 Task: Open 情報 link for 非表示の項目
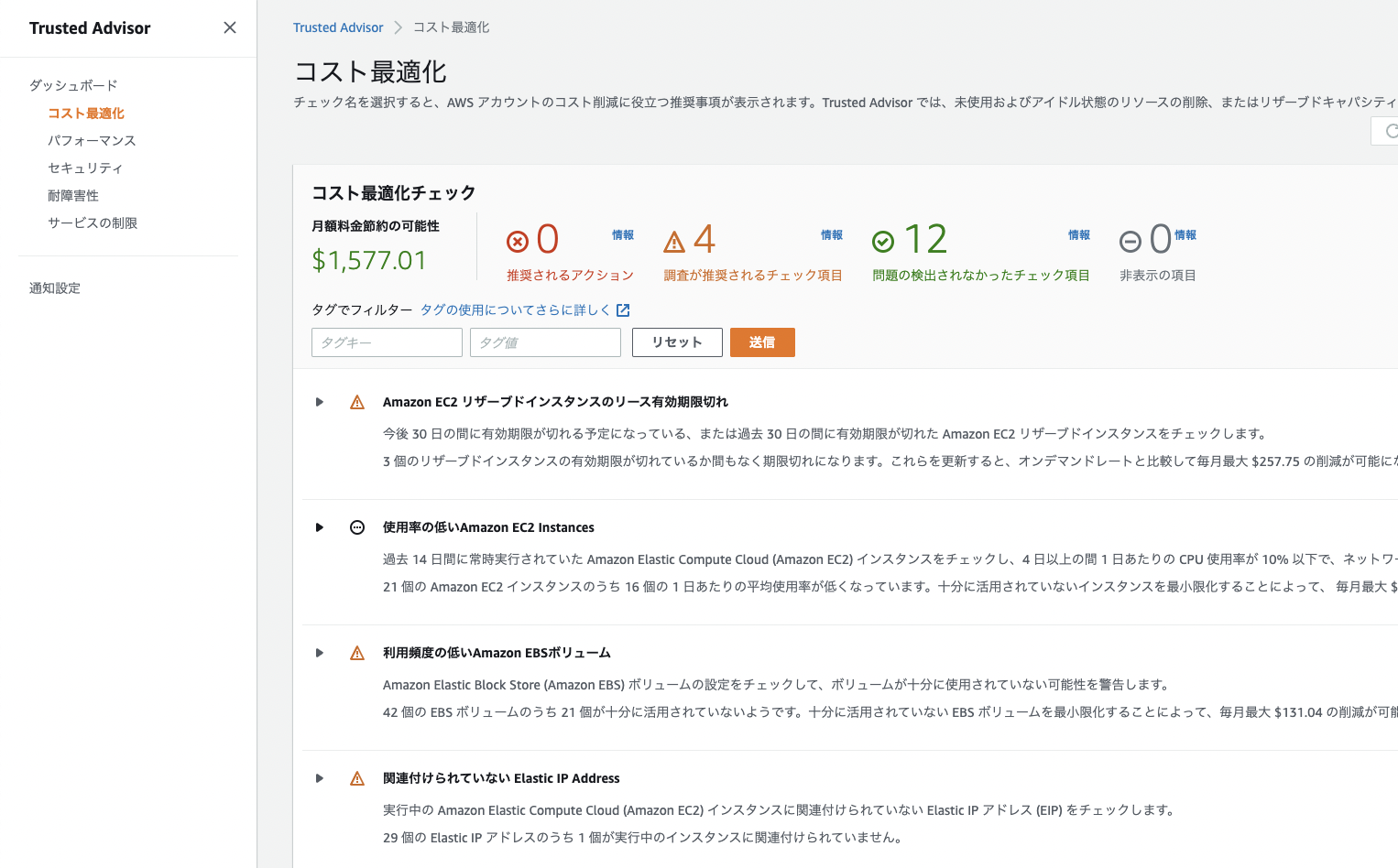pyautogui.click(x=1185, y=235)
